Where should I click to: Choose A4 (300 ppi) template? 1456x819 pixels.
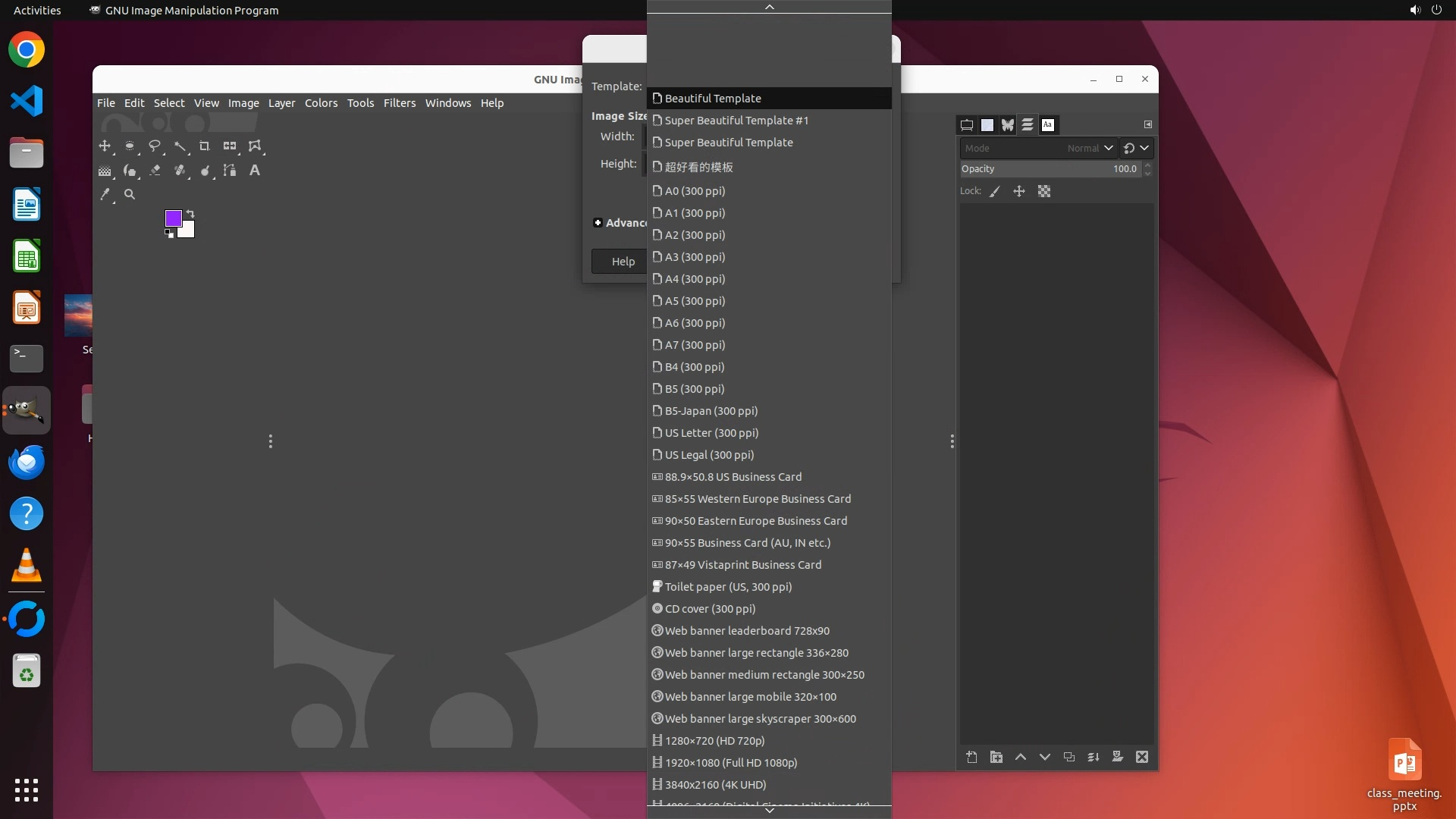[695, 279]
